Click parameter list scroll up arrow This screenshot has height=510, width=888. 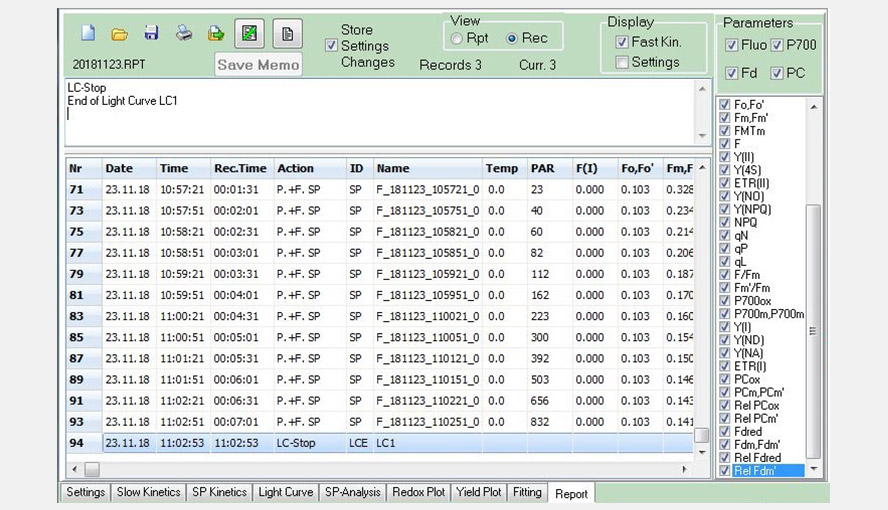(814, 107)
